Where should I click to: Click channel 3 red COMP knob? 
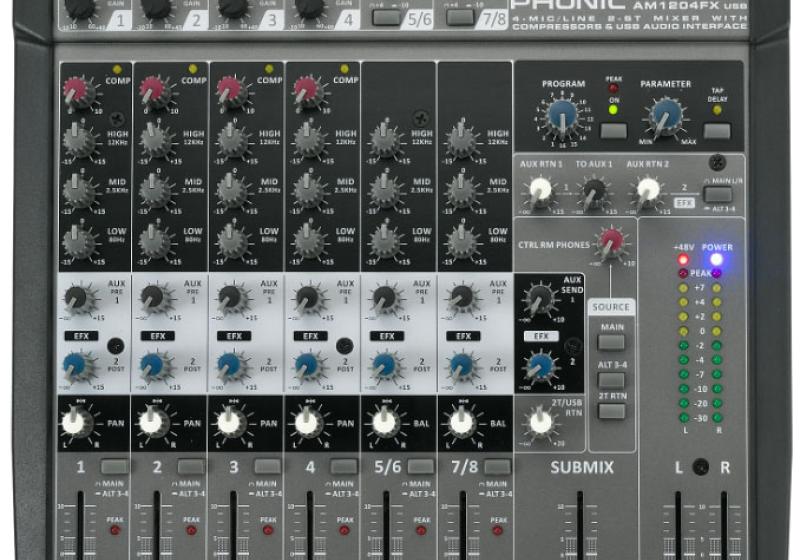point(230,92)
